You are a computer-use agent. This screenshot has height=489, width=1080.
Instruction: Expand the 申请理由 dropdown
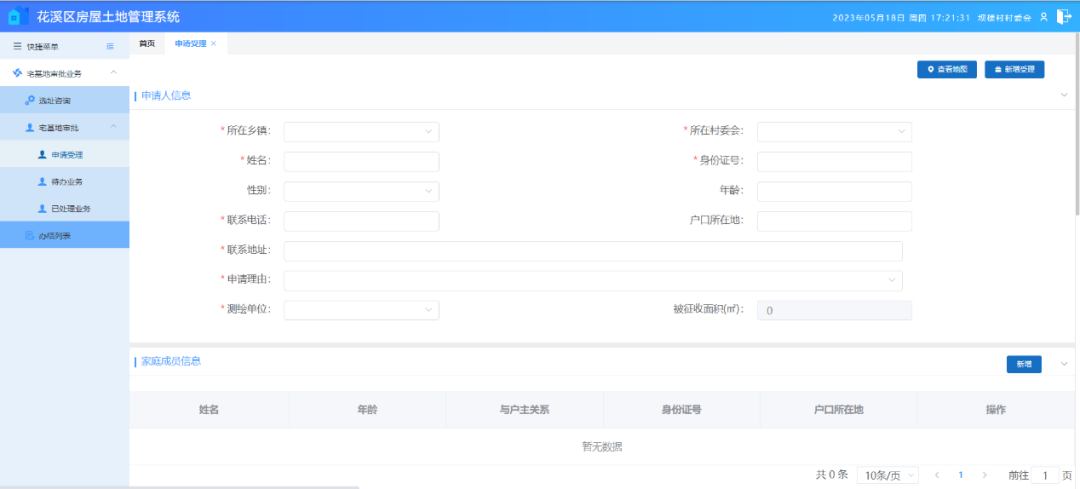593,281
